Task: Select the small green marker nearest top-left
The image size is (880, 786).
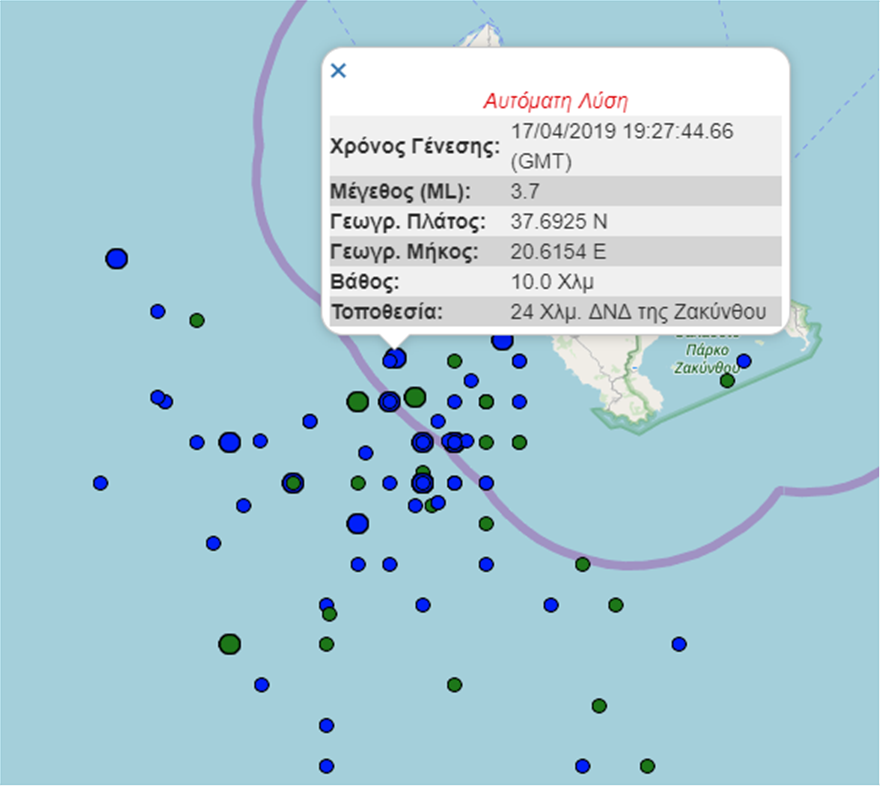Action: click(197, 321)
